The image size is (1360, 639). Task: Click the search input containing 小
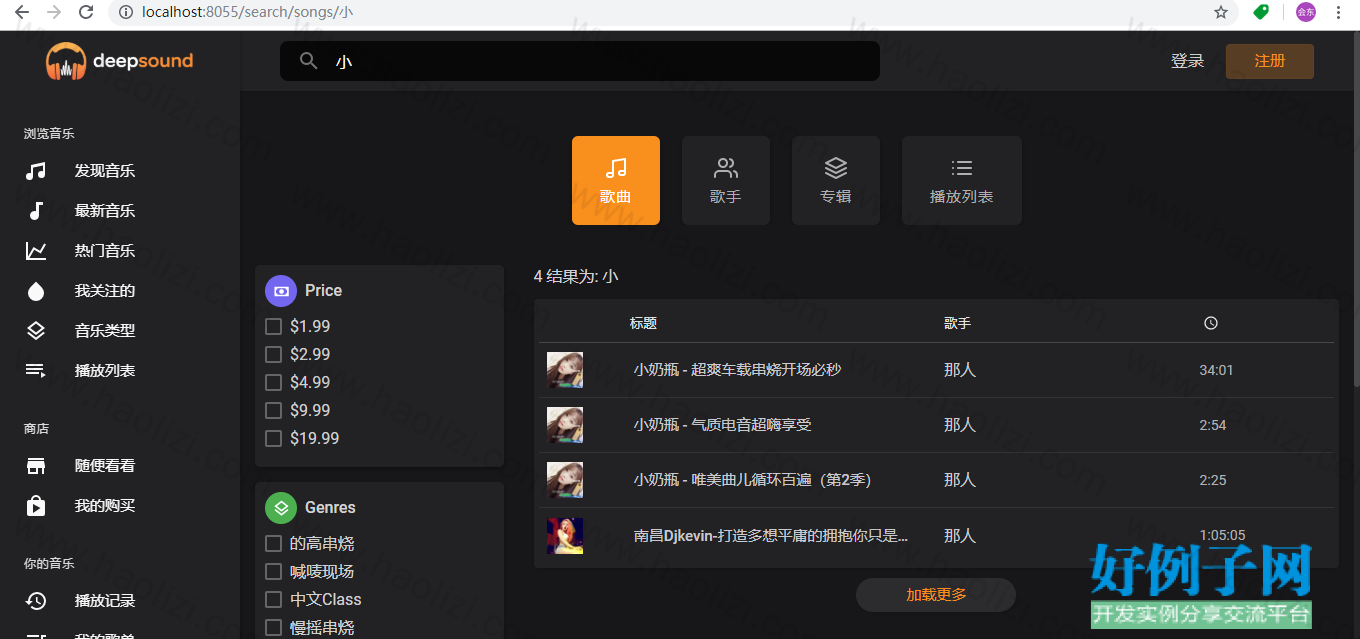[x=580, y=61]
